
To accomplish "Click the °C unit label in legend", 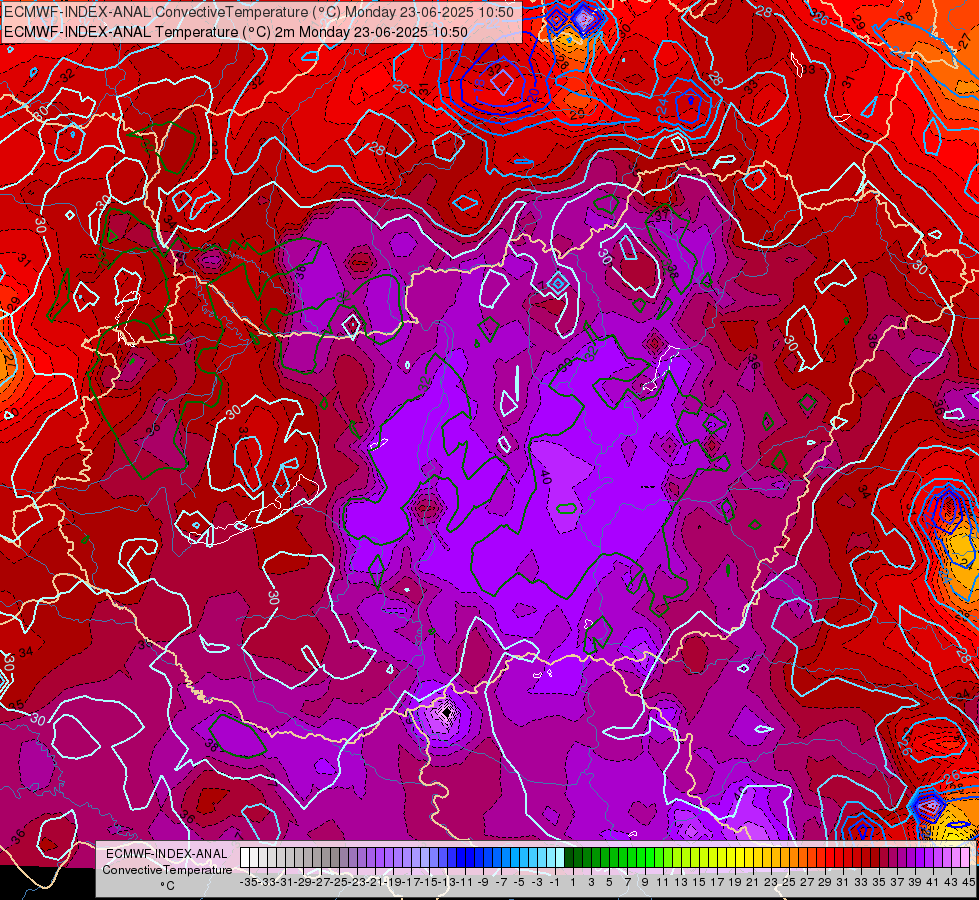I will (167, 886).
